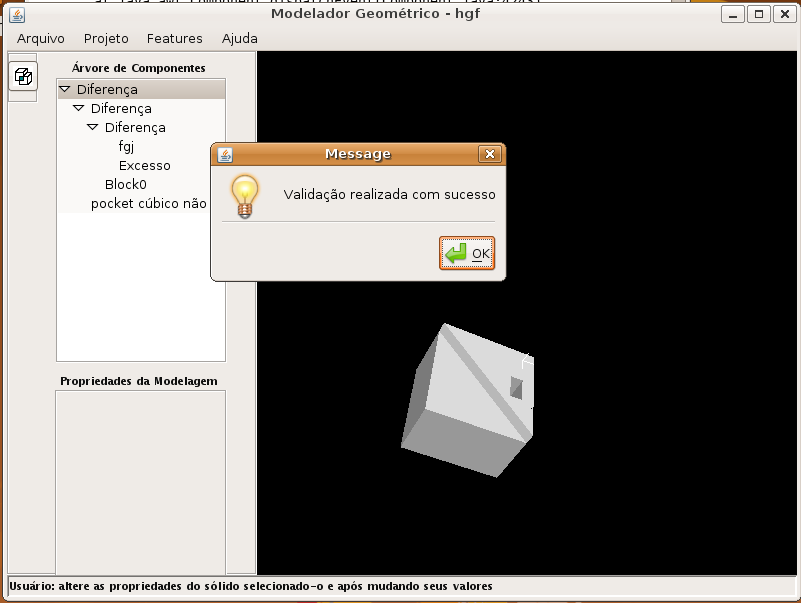The width and height of the screenshot is (801, 603).
Task: Click the Java icon in the Message title bar
Action: (225, 154)
